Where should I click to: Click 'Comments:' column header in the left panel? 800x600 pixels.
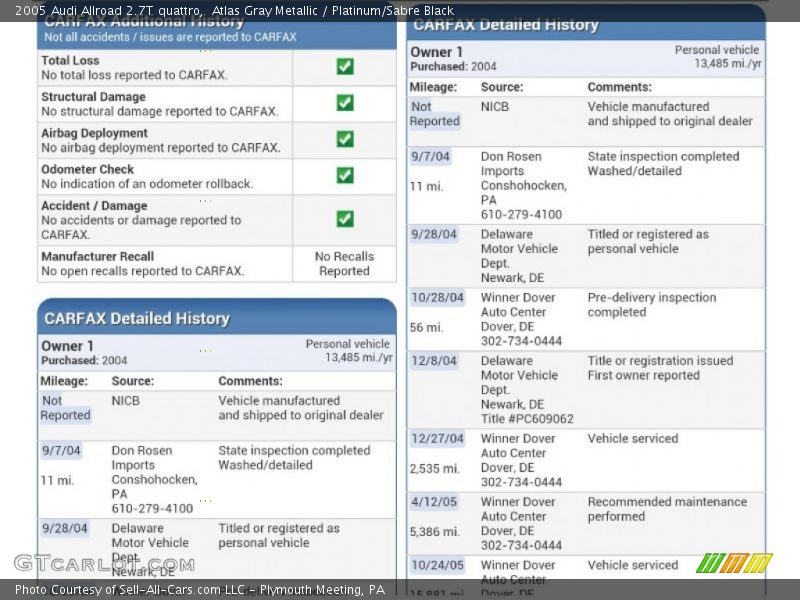tap(250, 381)
